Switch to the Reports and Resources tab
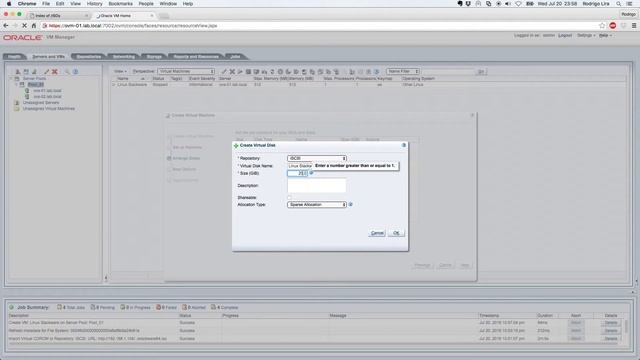Image resolution: width=640 pixels, height=360 pixels. 196,56
